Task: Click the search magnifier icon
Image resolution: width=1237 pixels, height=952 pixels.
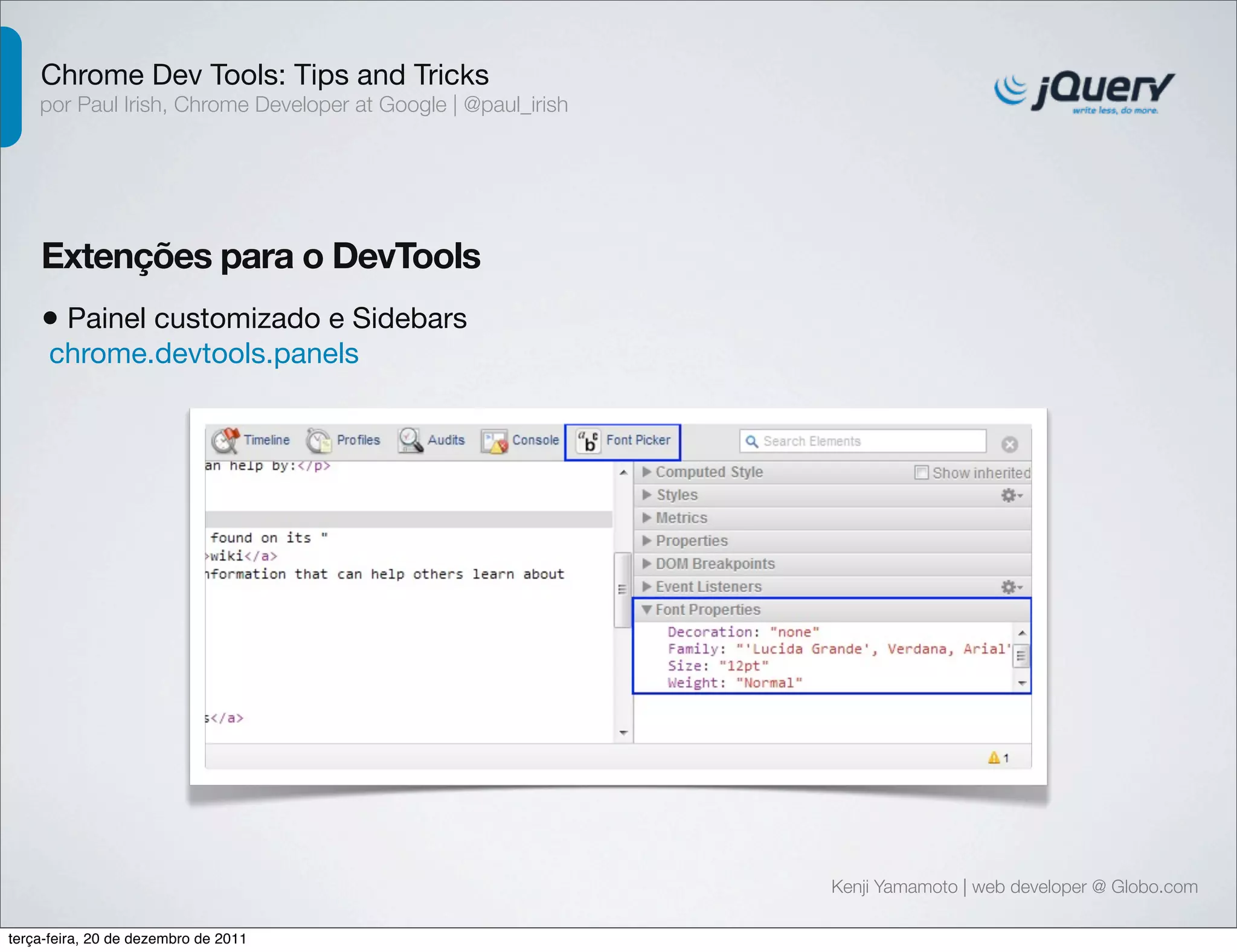Action: point(751,442)
